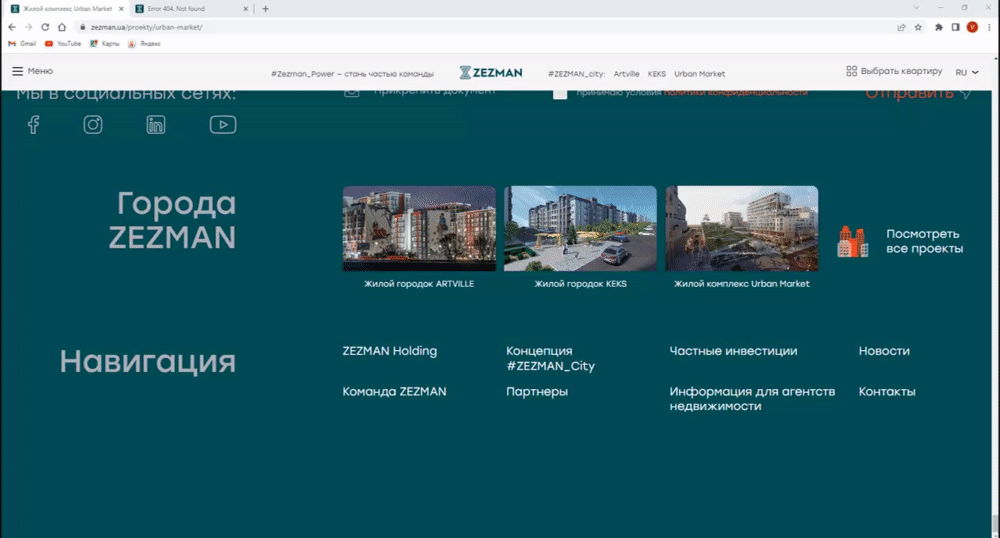Open Новости link
The height and width of the screenshot is (538, 1000).
point(884,351)
